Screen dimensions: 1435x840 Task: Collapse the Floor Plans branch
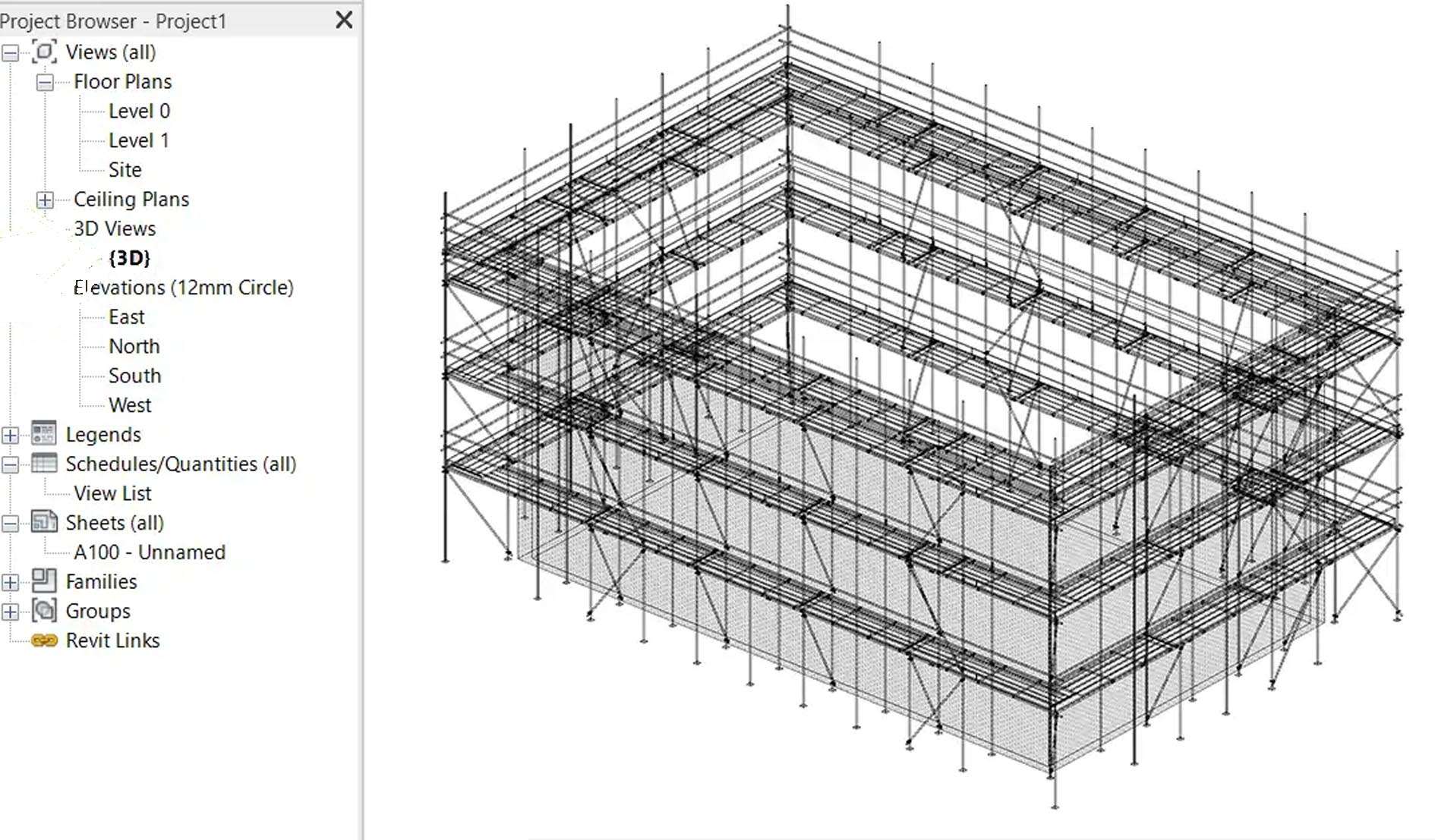46,83
